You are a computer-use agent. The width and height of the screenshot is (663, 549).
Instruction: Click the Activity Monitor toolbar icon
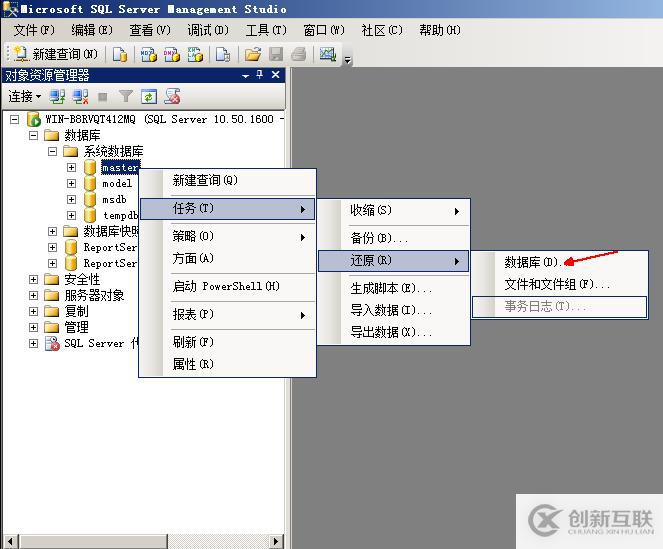pyautogui.click(x=328, y=54)
